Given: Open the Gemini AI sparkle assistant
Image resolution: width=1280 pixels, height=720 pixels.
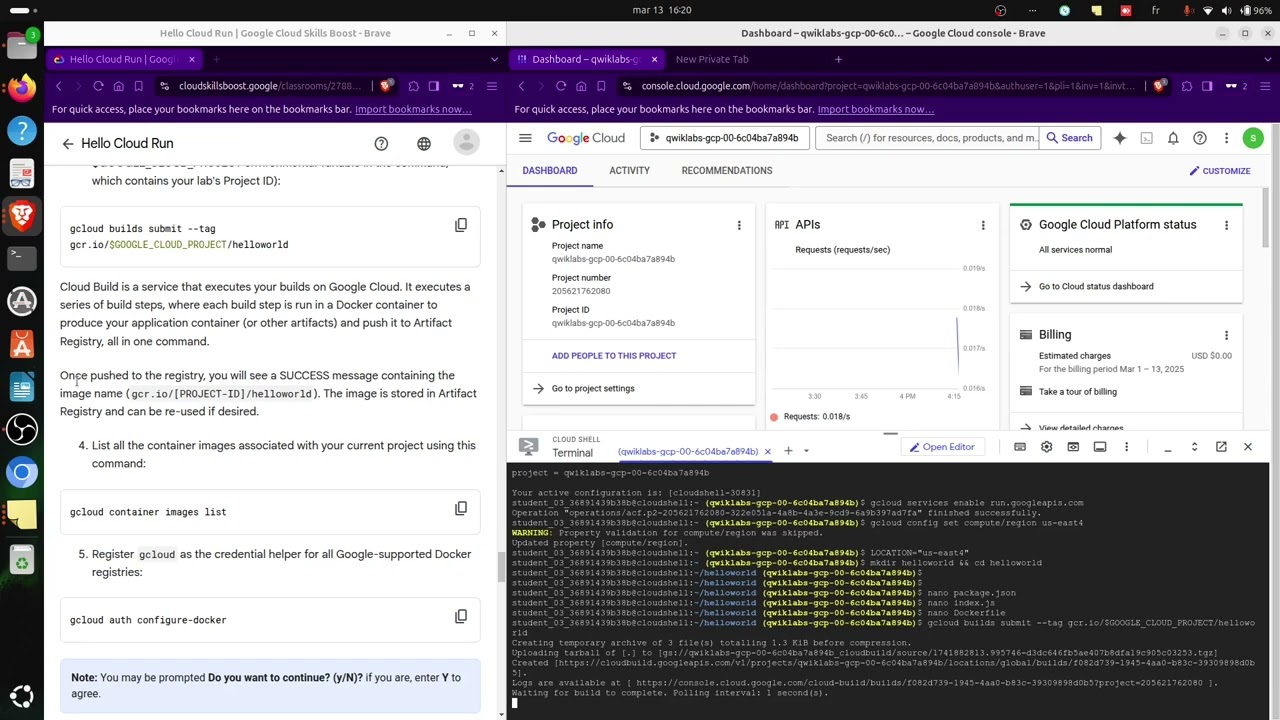Looking at the screenshot, I should tap(1120, 138).
